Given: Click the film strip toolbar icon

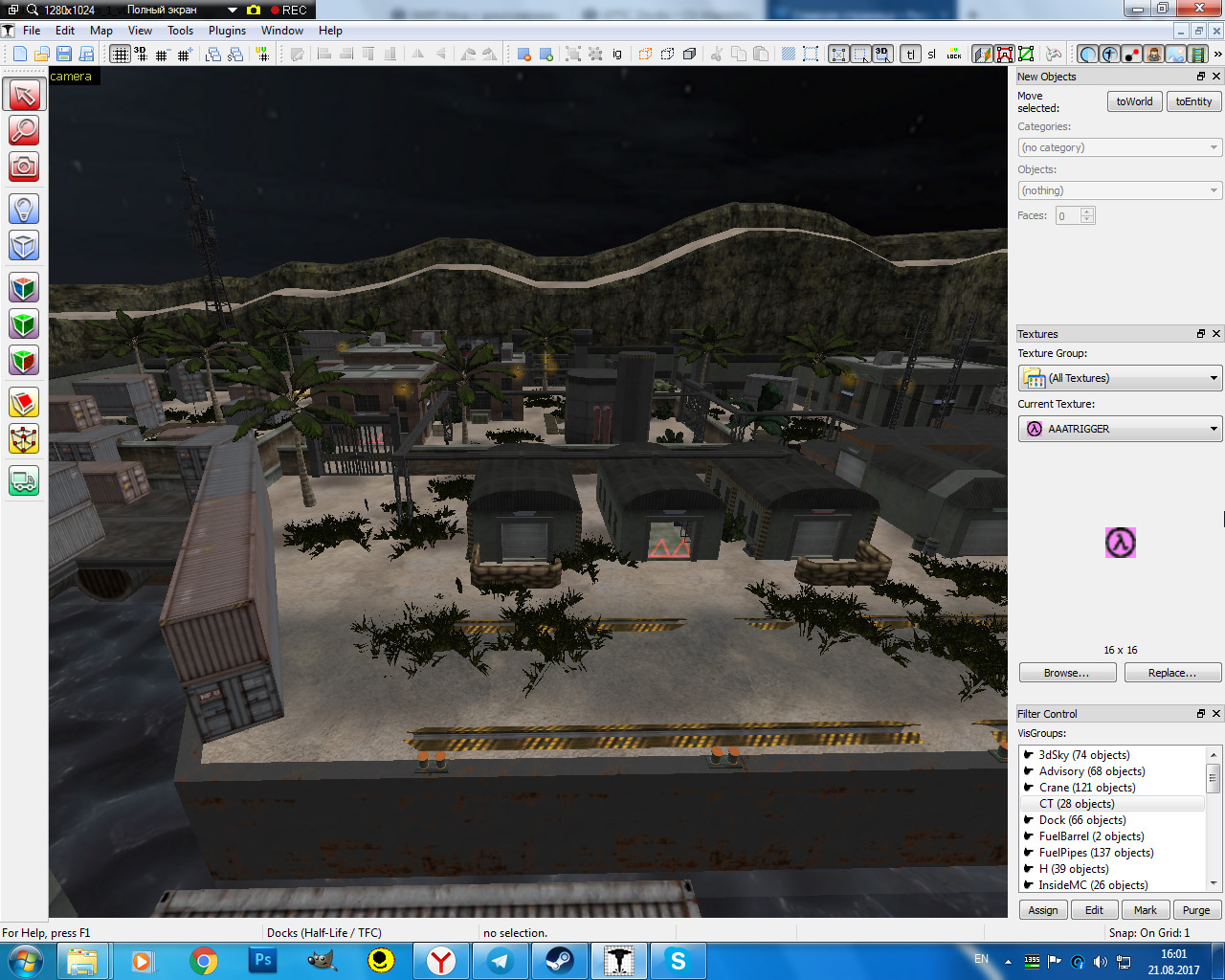Looking at the screenshot, I should pos(1197,54).
